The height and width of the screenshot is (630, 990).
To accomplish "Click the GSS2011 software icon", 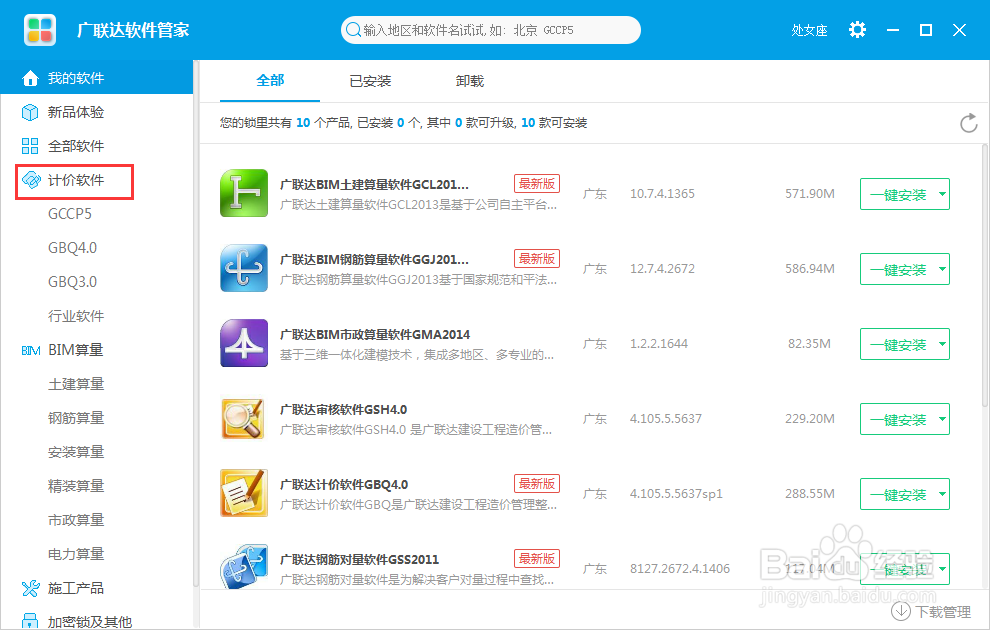I will click(244, 566).
